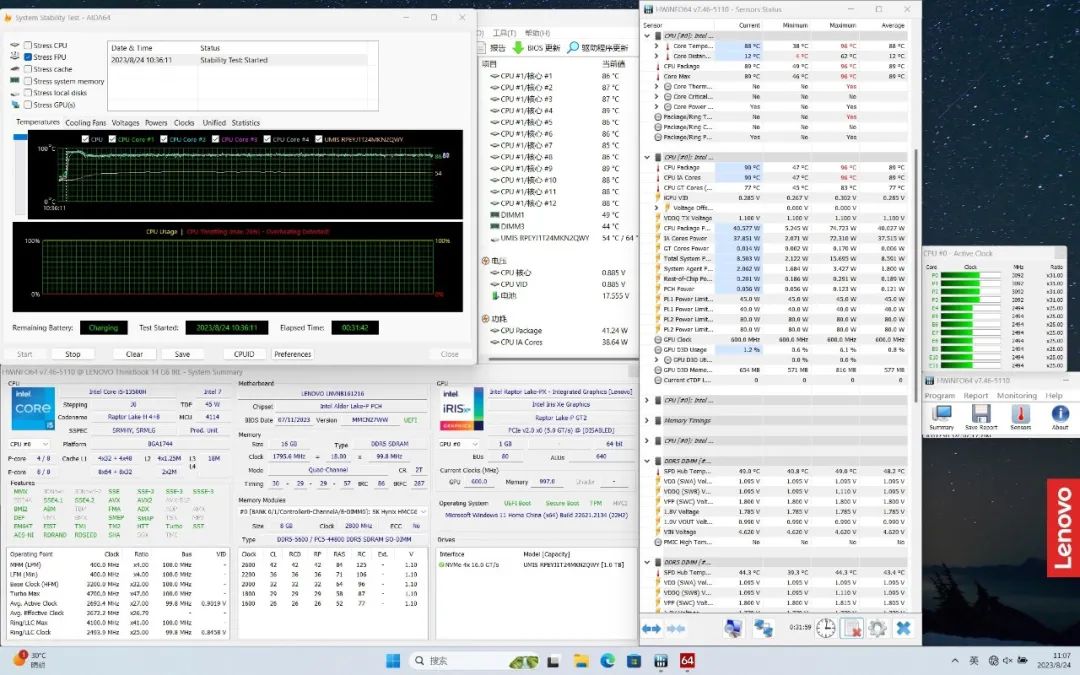
Task: Enable the Stress GPU(s) checkbox
Action: (x=28, y=105)
